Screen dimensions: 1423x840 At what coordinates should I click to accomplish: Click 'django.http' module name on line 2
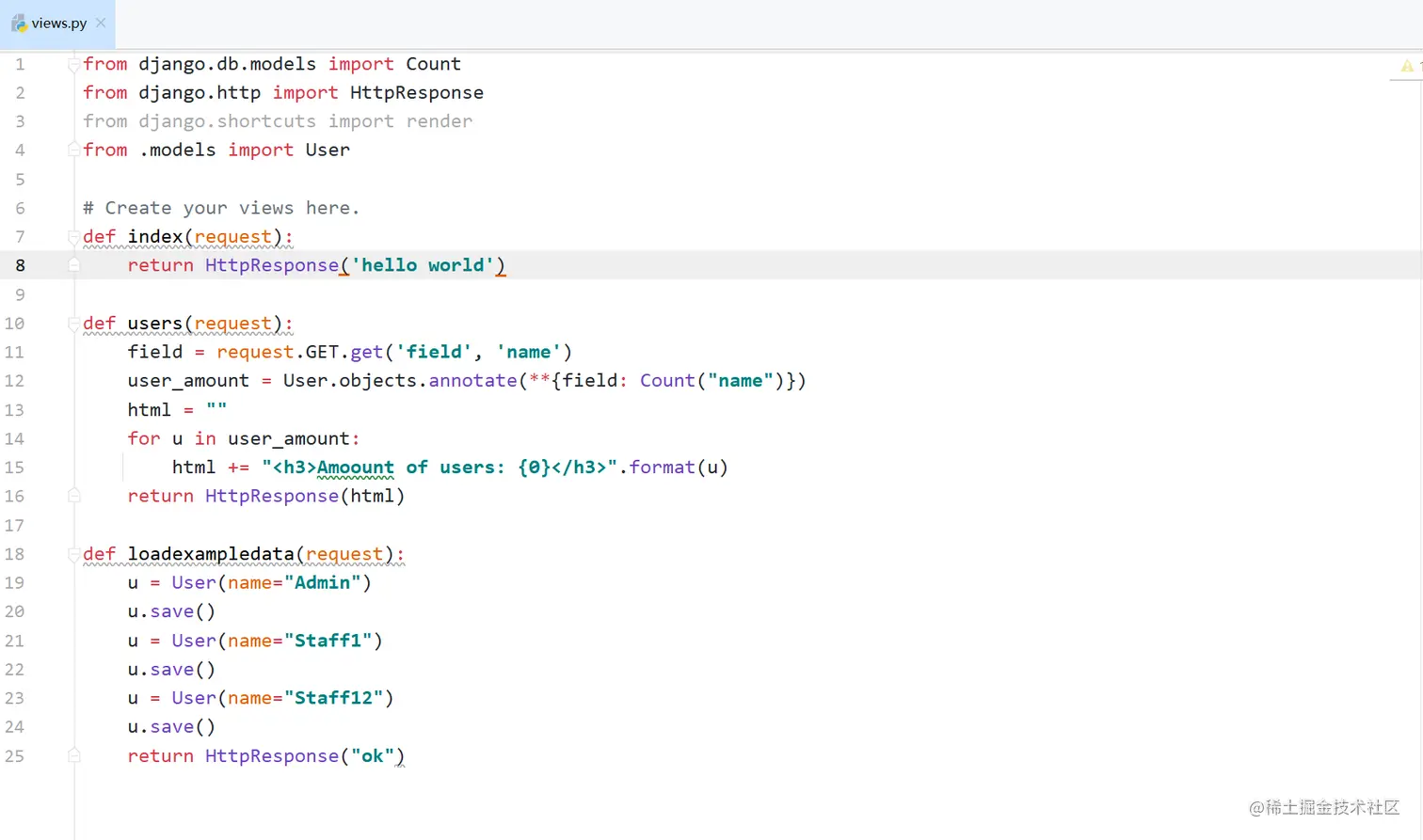pos(200,93)
